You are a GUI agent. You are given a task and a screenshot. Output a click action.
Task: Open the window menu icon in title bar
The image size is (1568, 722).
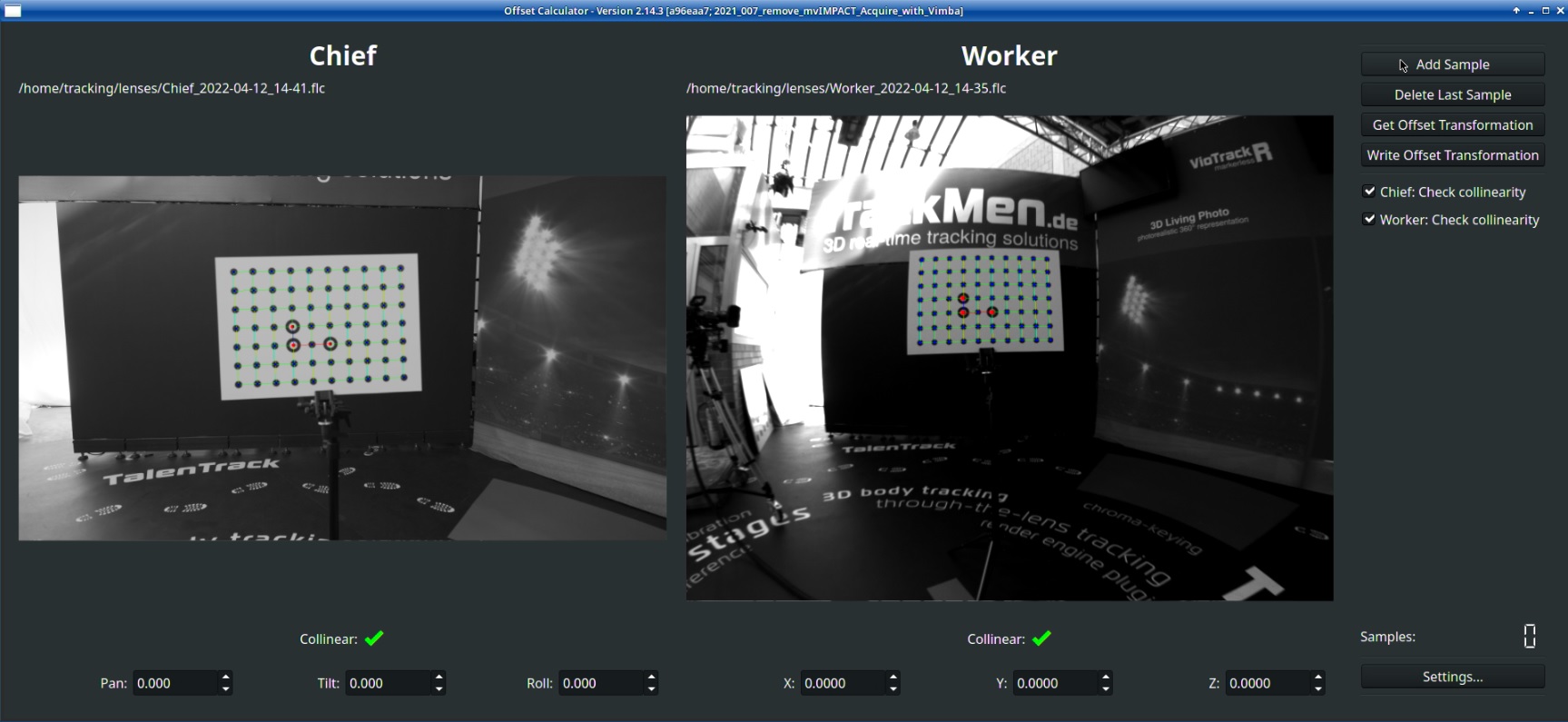(x=13, y=11)
